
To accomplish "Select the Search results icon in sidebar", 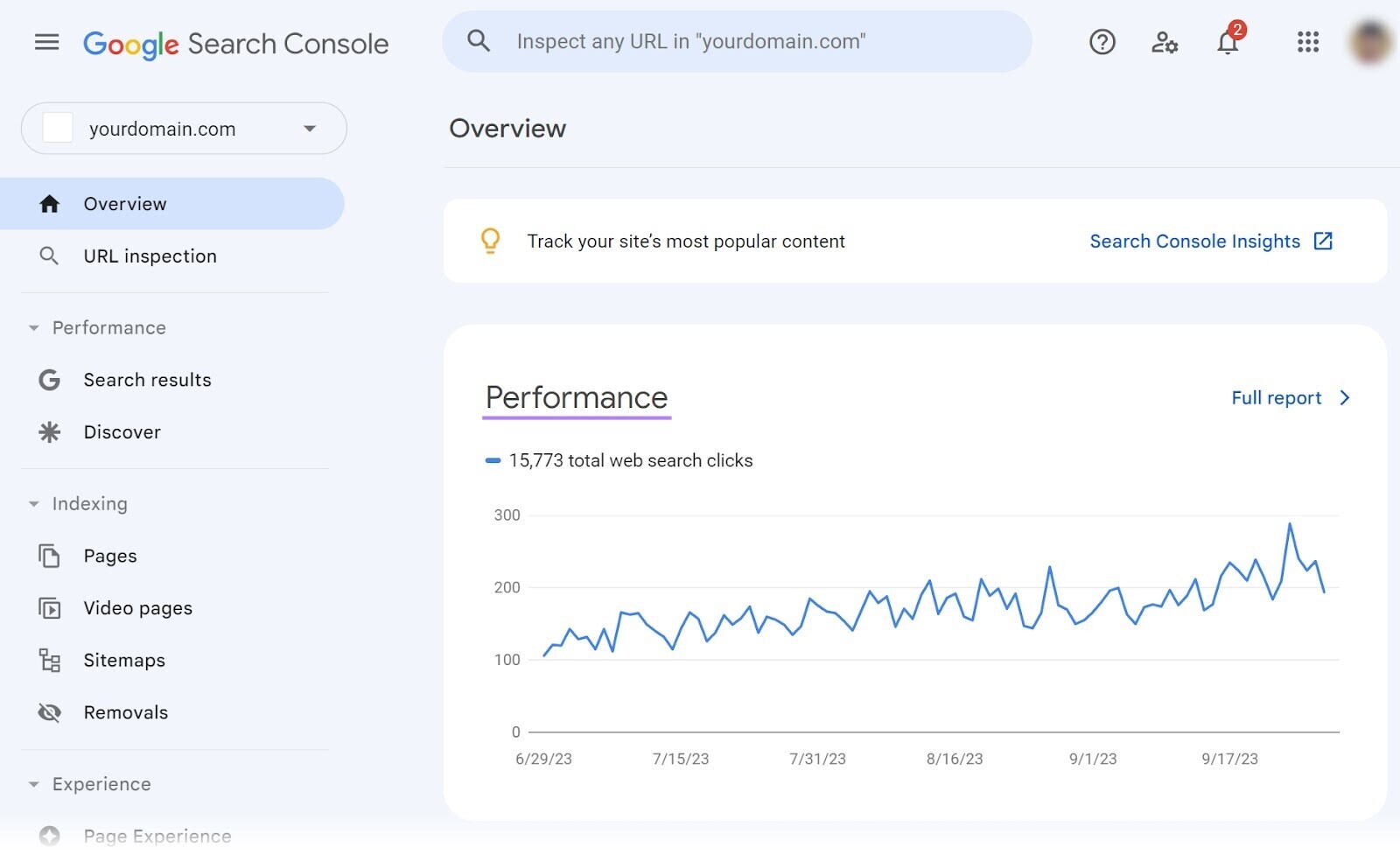I will tap(49, 380).
